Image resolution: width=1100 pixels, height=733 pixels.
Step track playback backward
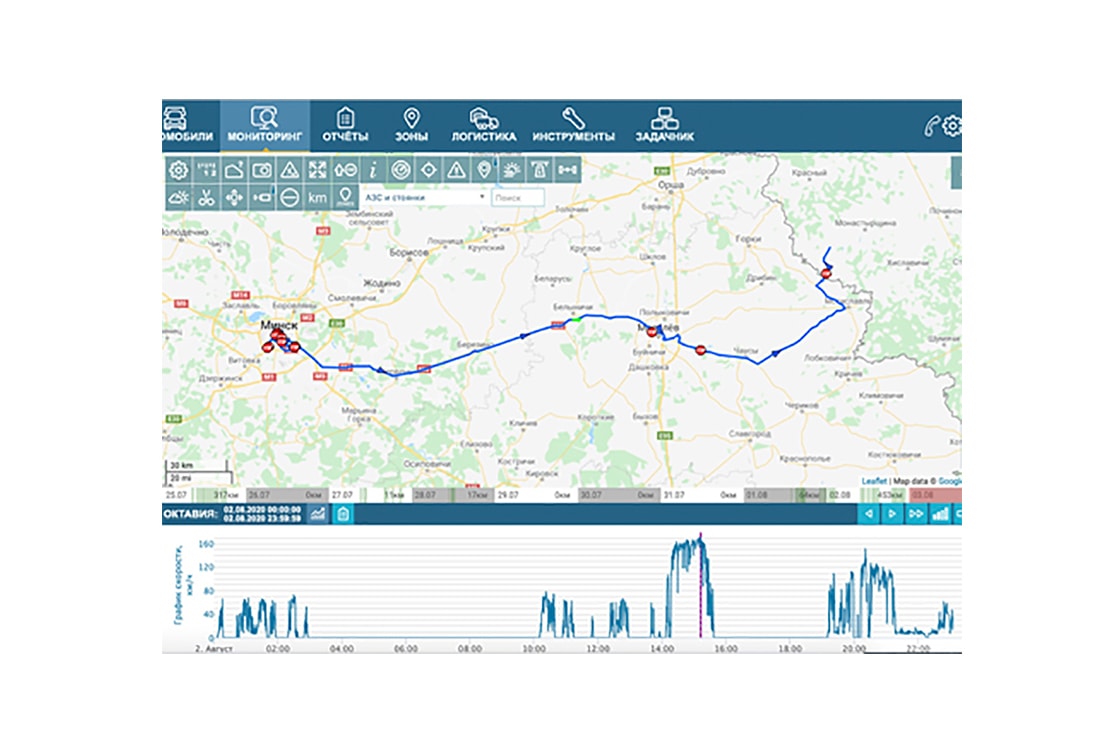(x=868, y=514)
